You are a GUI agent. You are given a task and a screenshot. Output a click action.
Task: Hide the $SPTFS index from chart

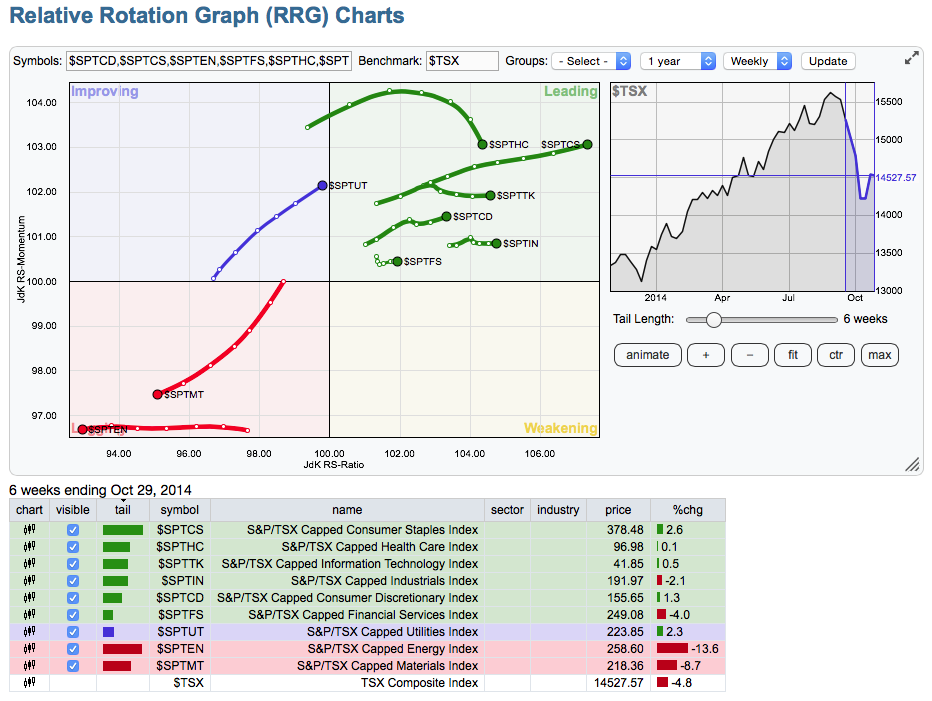tap(72, 615)
